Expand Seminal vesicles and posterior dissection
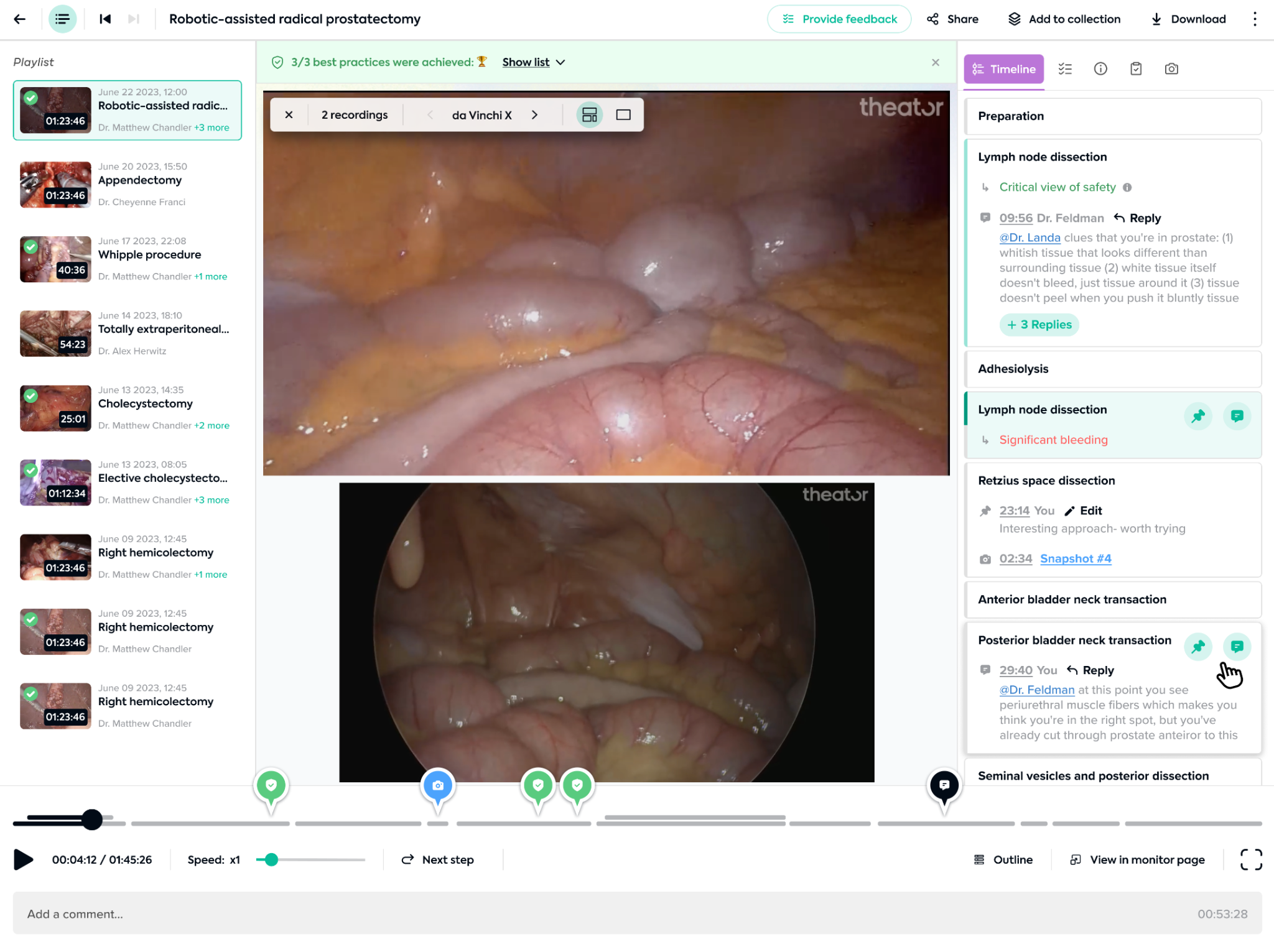This screenshot has height=952, width=1274. [x=1112, y=773]
